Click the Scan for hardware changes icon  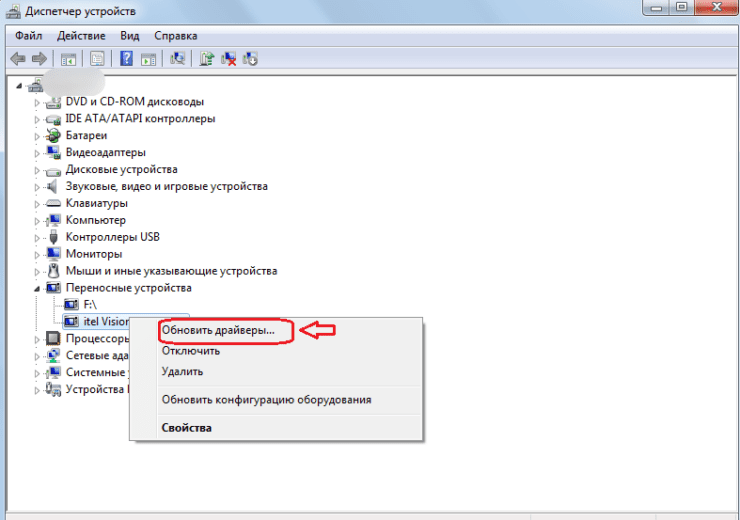pyautogui.click(x=178, y=59)
